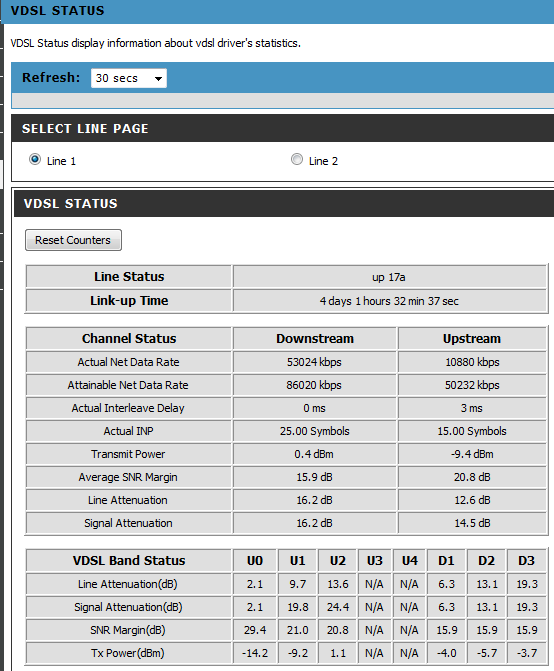Click U1 SNR margin value 21.0
554x671 pixels.
pos(297,630)
